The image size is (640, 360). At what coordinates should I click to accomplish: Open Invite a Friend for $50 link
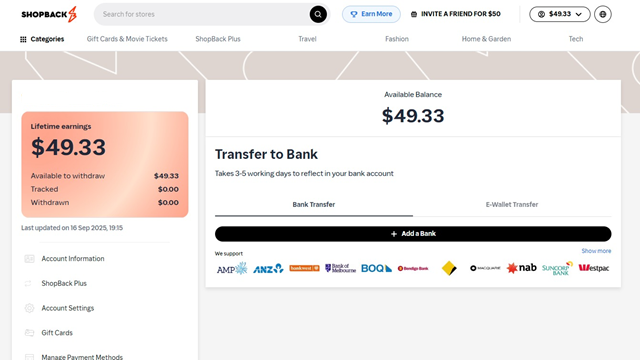tap(456, 14)
